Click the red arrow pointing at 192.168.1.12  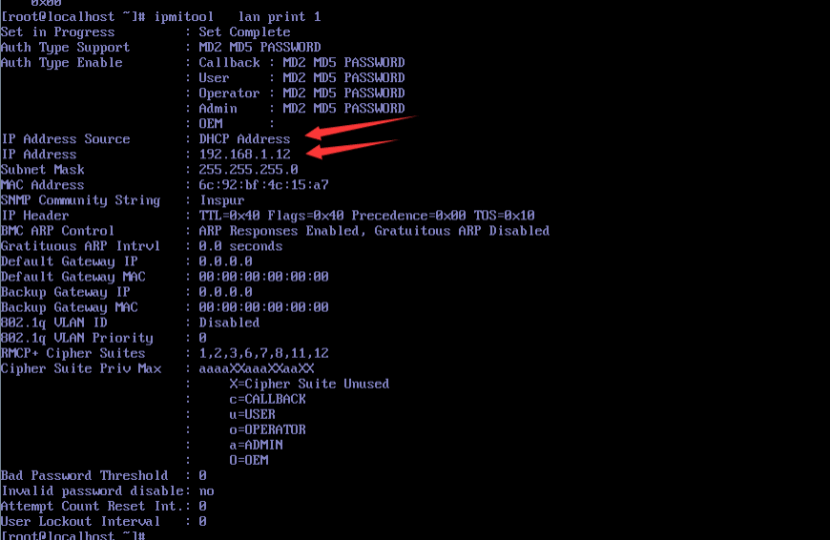pyautogui.click(x=351, y=148)
